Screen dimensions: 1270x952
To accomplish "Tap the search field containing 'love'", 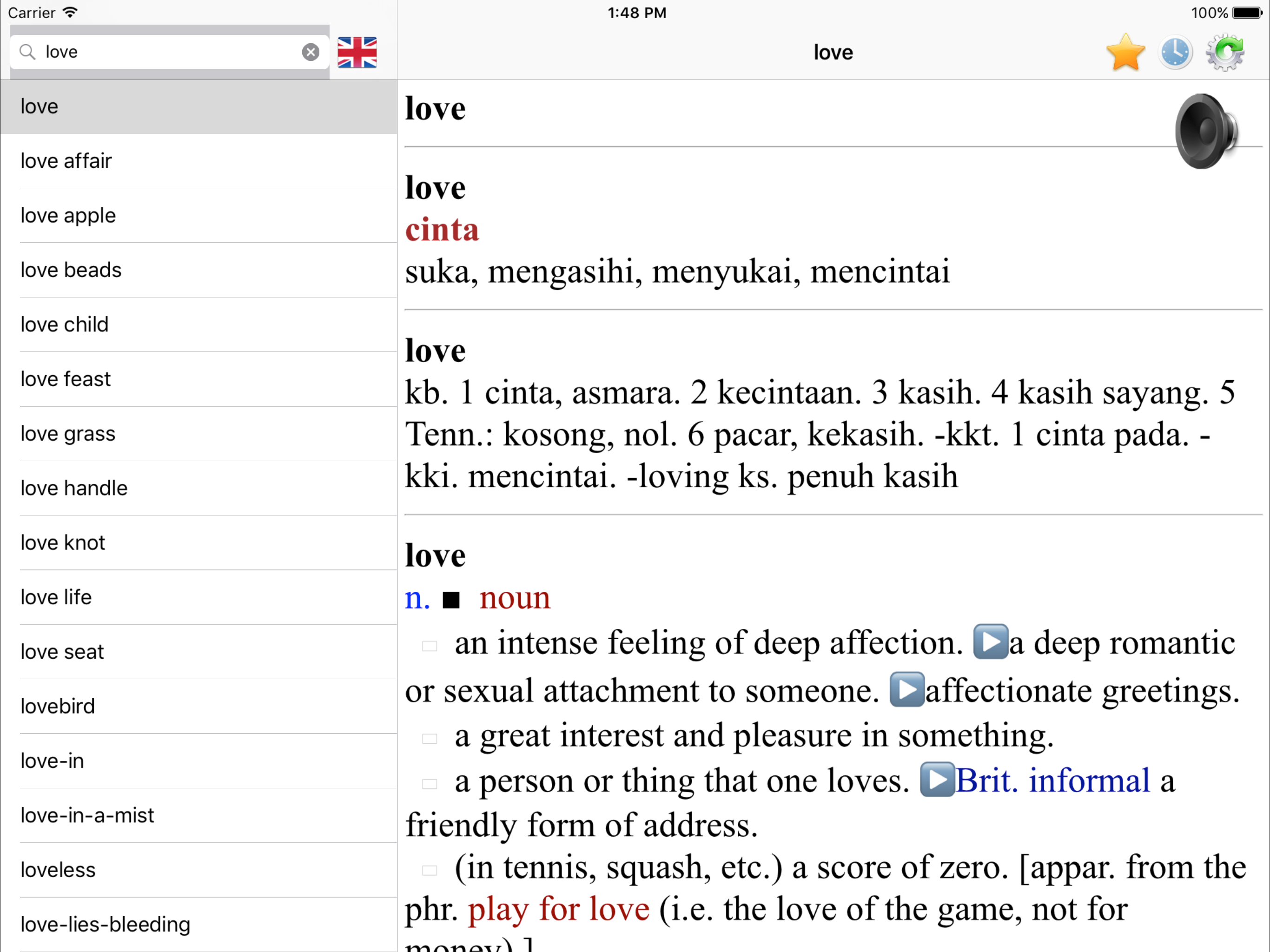I will click(166, 52).
